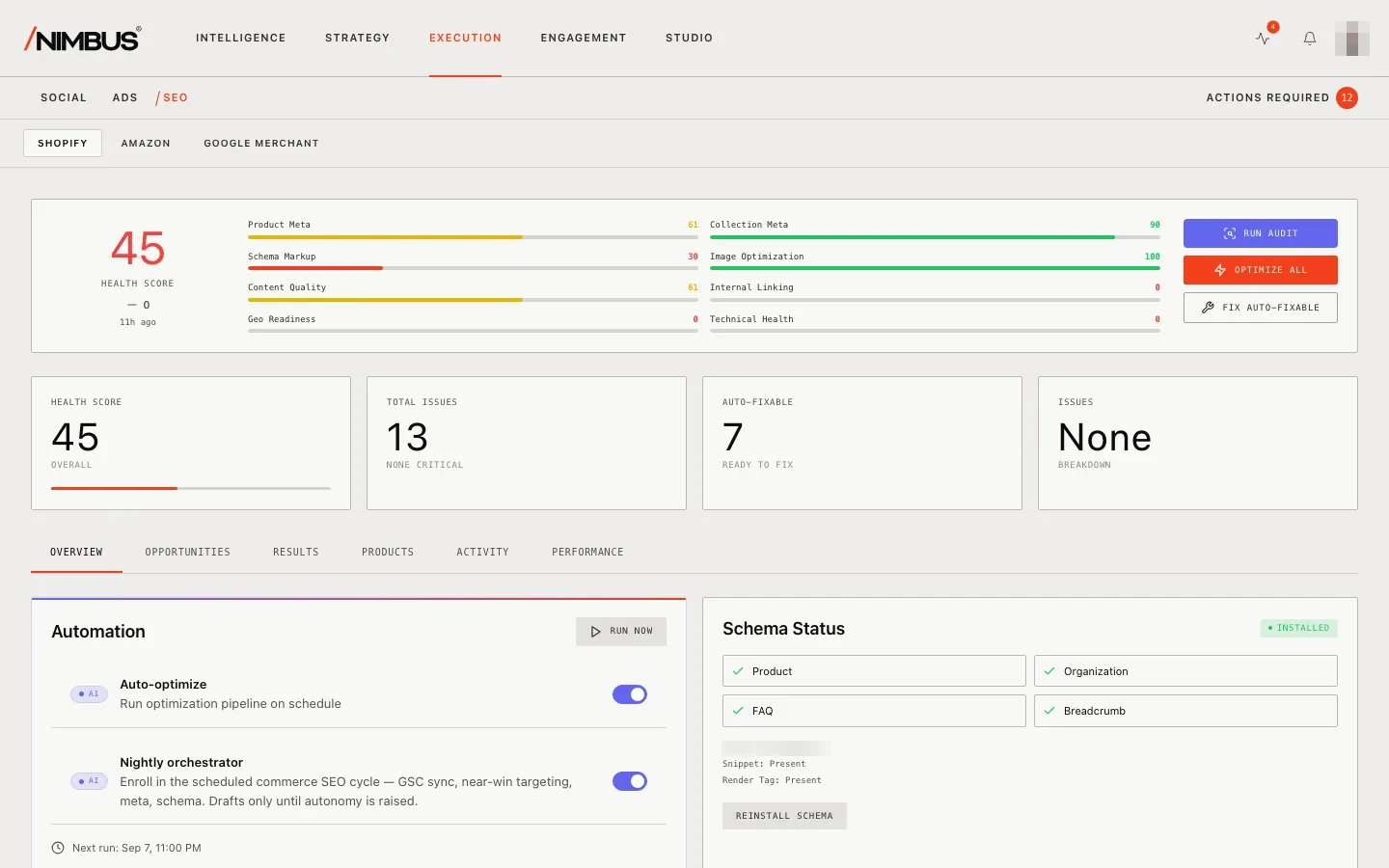The image size is (1389, 868).
Task: Switch to the Social sub-tab
Action: tap(64, 97)
